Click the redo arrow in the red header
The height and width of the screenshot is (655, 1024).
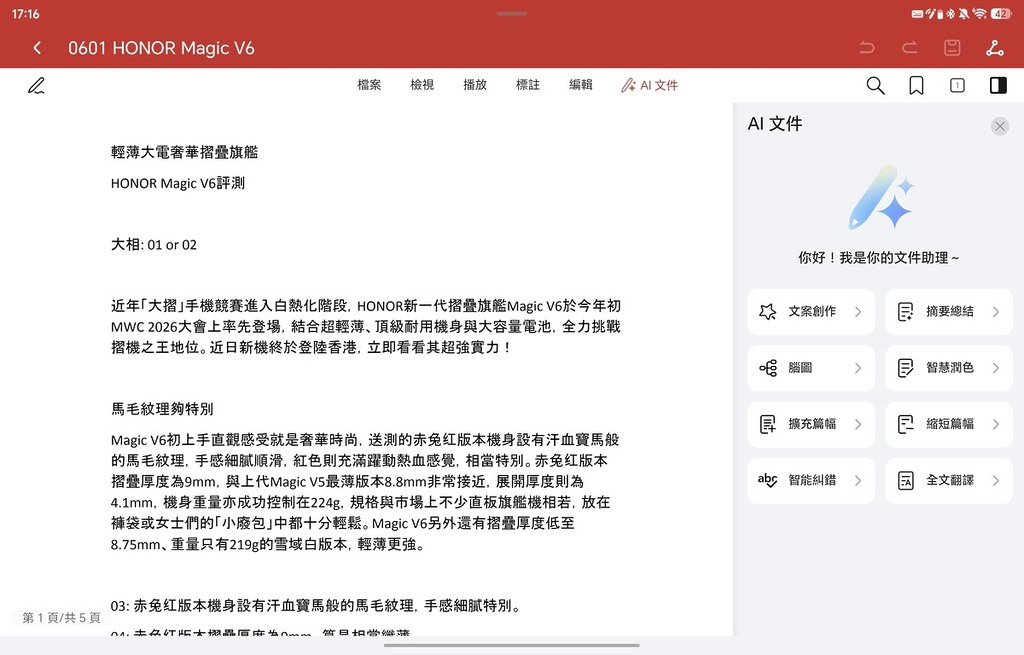coord(910,48)
